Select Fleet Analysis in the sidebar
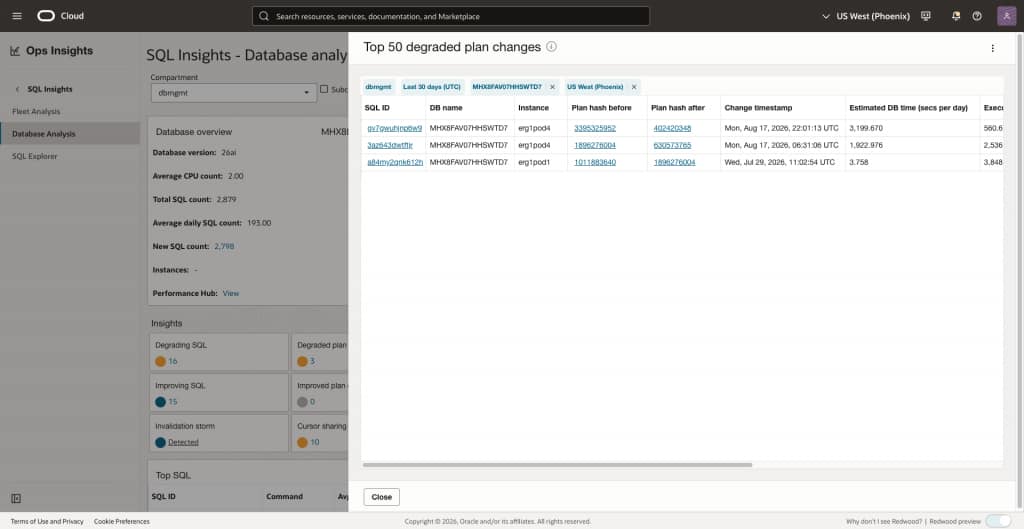Screen dimensions: 1024x529 point(36,112)
